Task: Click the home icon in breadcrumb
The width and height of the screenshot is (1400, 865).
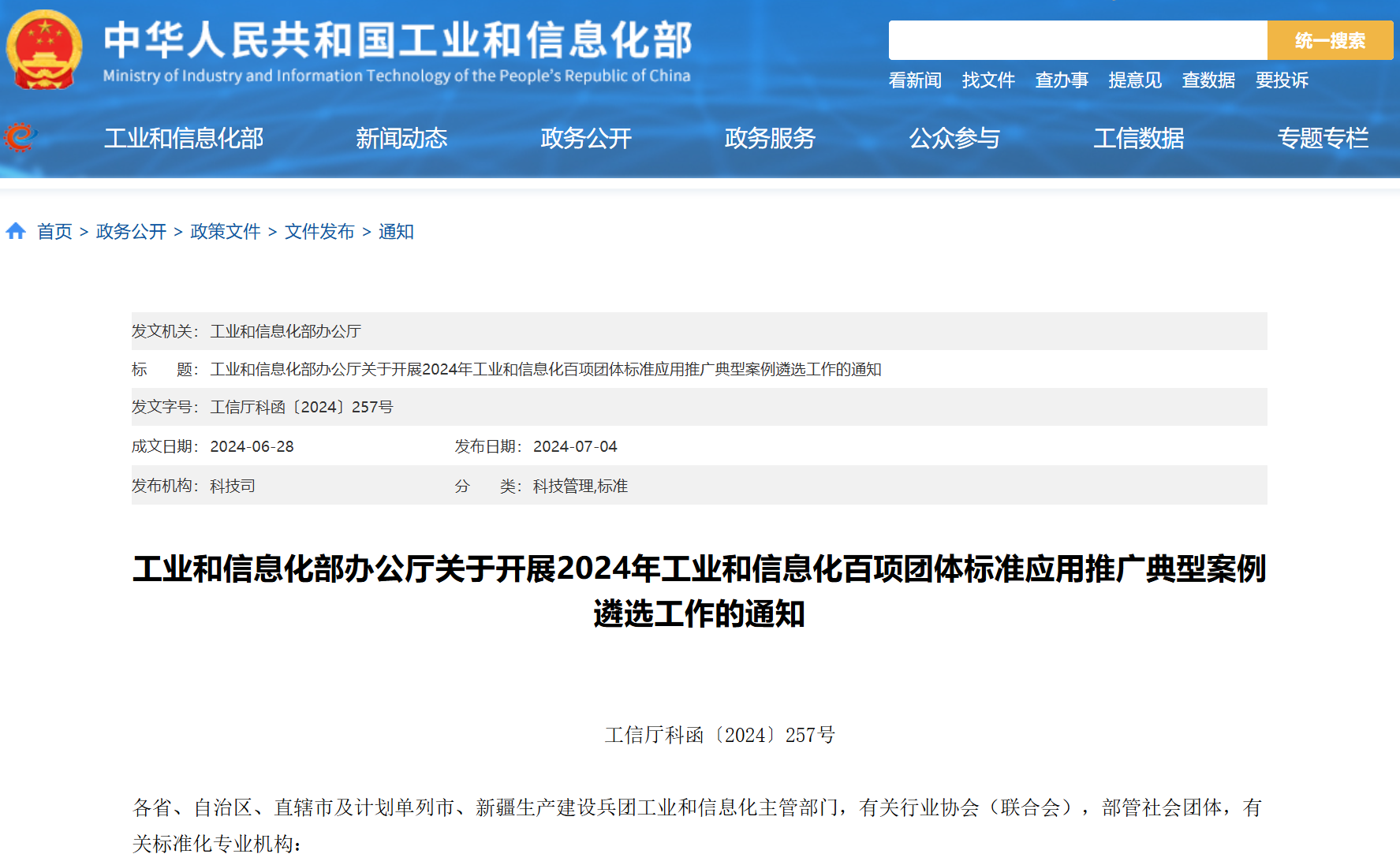Action: tap(16, 231)
